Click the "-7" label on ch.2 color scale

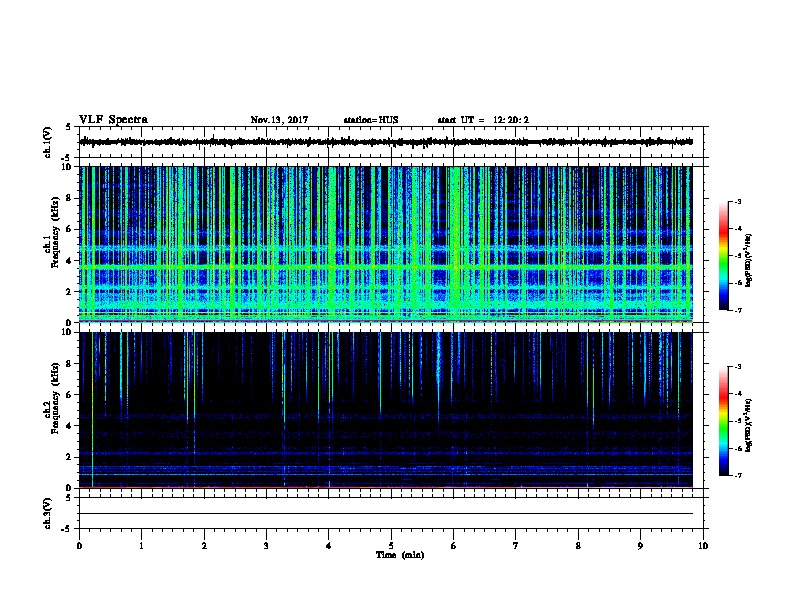(x=737, y=475)
